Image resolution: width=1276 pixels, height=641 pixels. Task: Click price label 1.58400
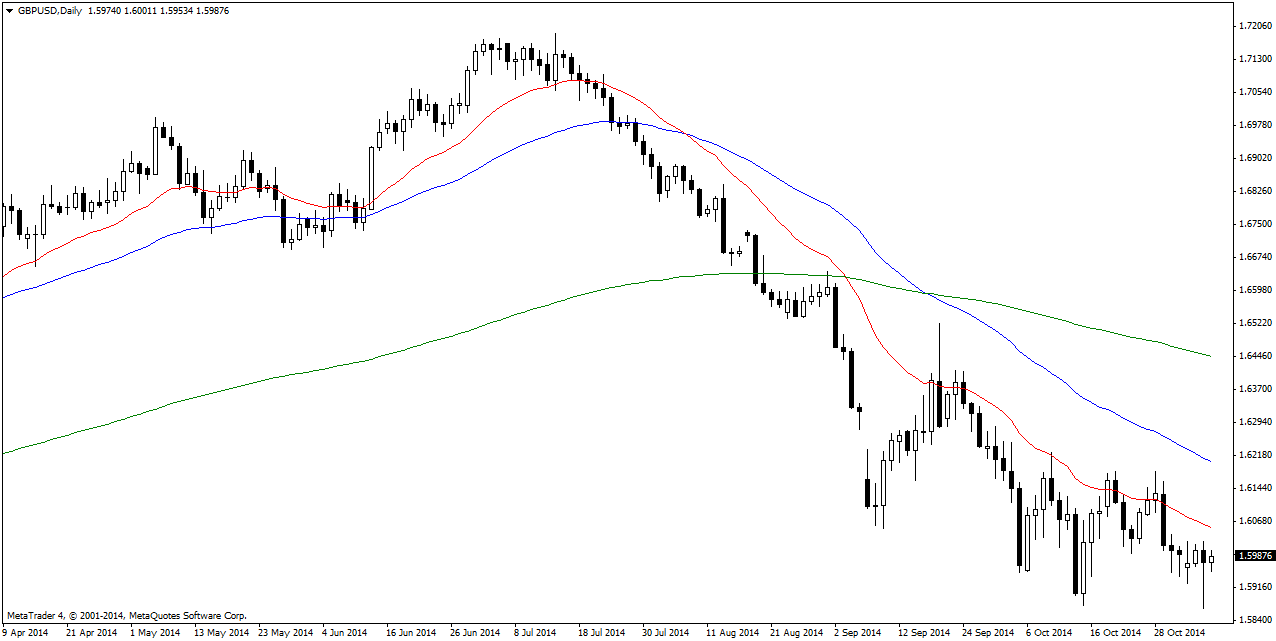[1255, 619]
